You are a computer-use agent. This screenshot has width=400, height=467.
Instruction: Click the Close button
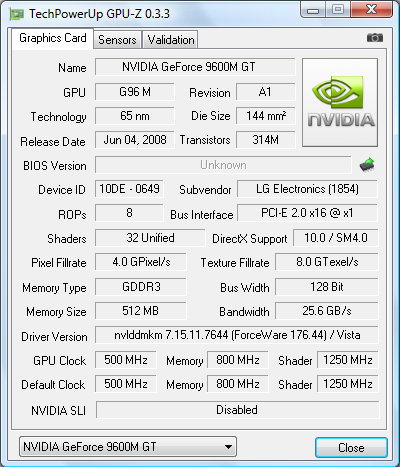pyautogui.click(x=351, y=447)
